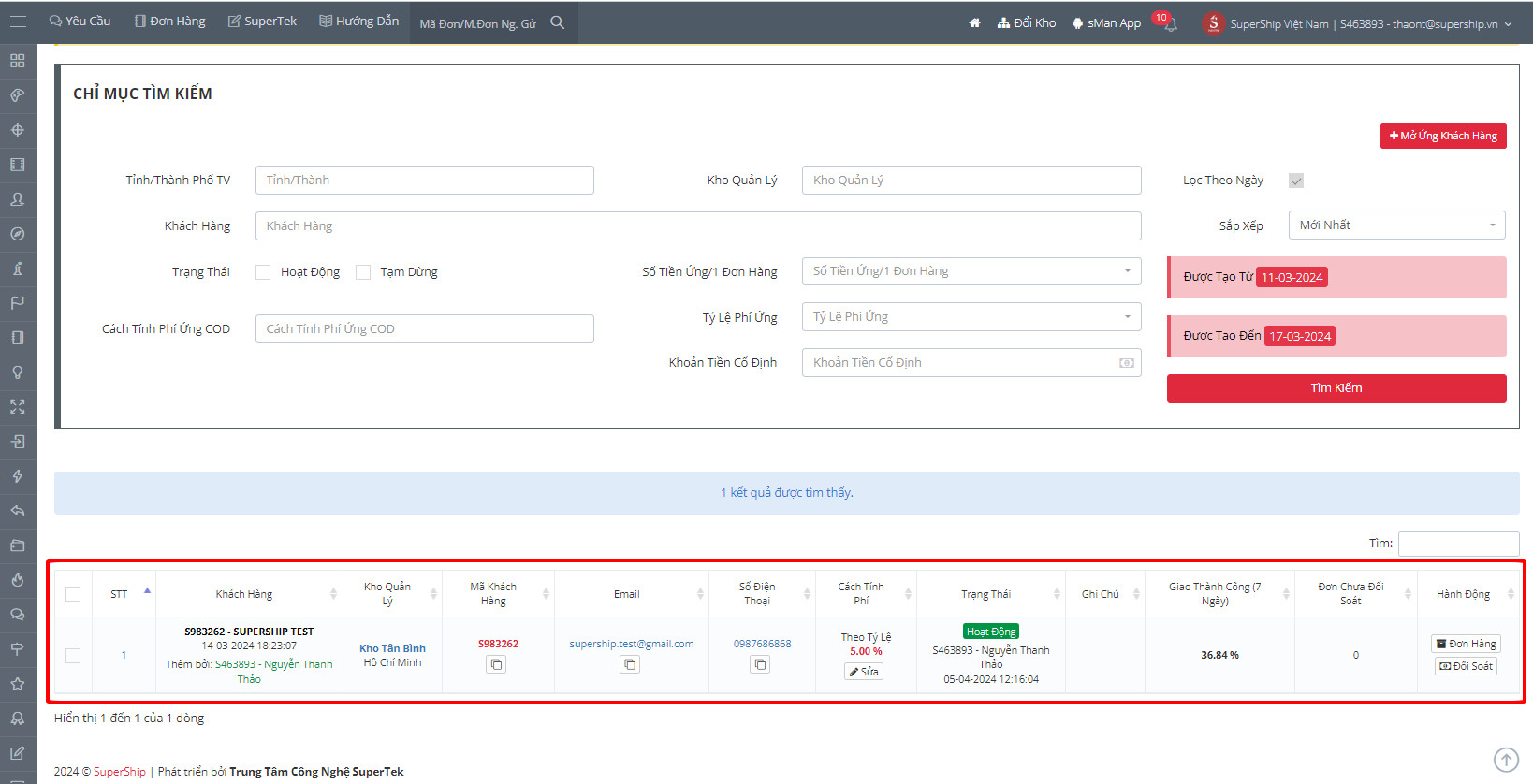
Task: Open the grid dashboard icon in sidebar
Action: point(18,61)
